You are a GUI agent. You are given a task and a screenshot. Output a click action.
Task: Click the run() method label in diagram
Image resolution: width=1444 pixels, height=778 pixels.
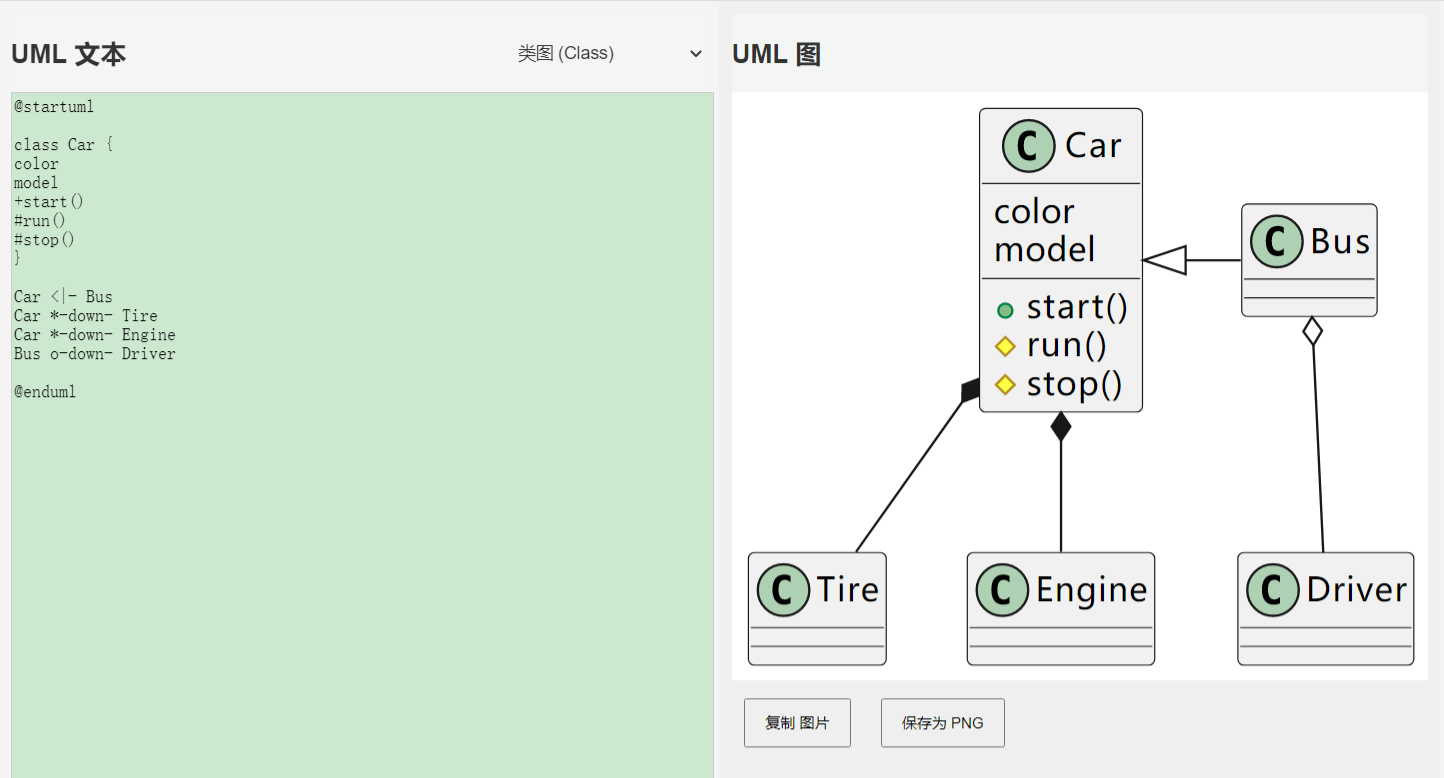[1066, 345]
